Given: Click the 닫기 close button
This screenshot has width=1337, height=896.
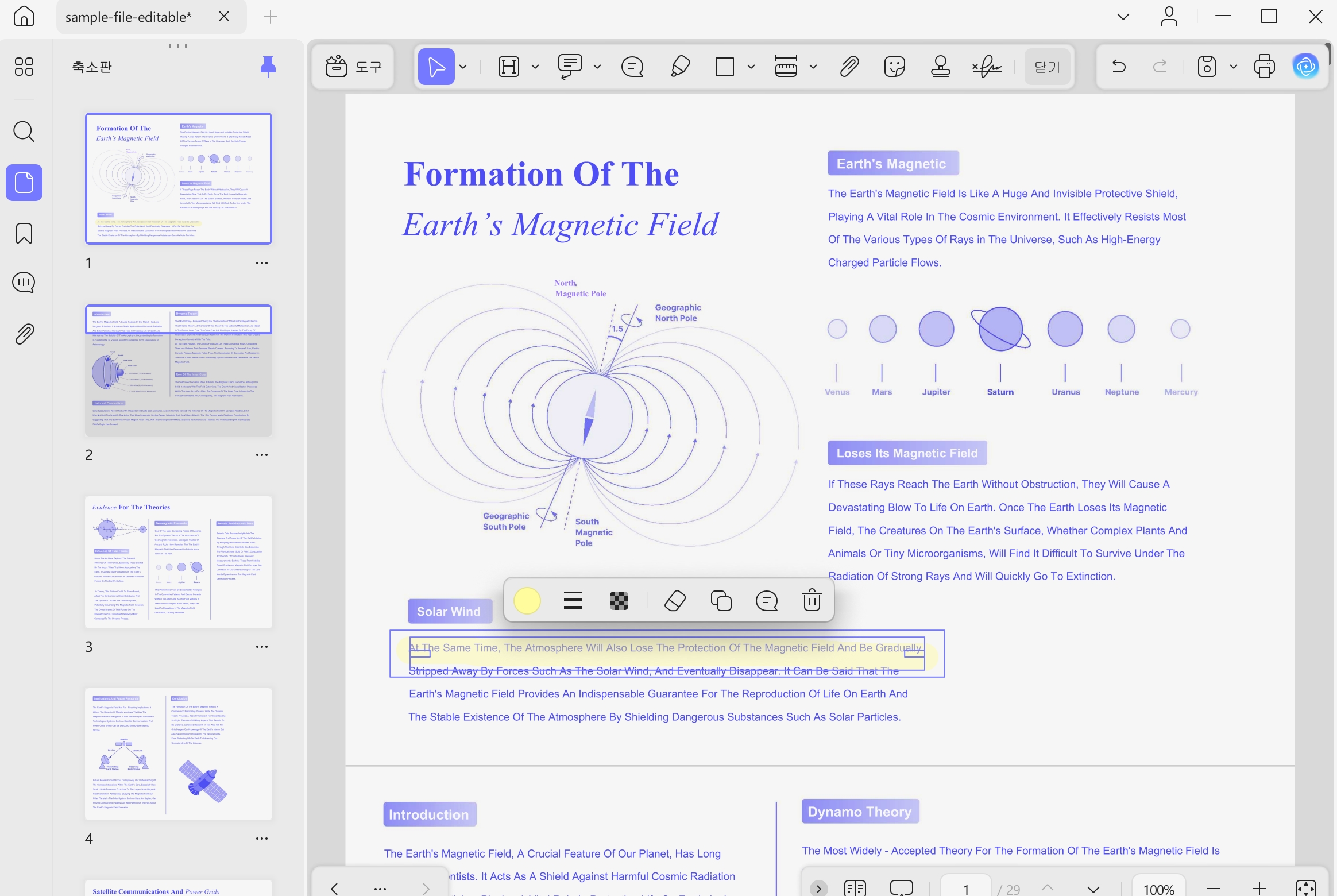Looking at the screenshot, I should click(x=1047, y=67).
